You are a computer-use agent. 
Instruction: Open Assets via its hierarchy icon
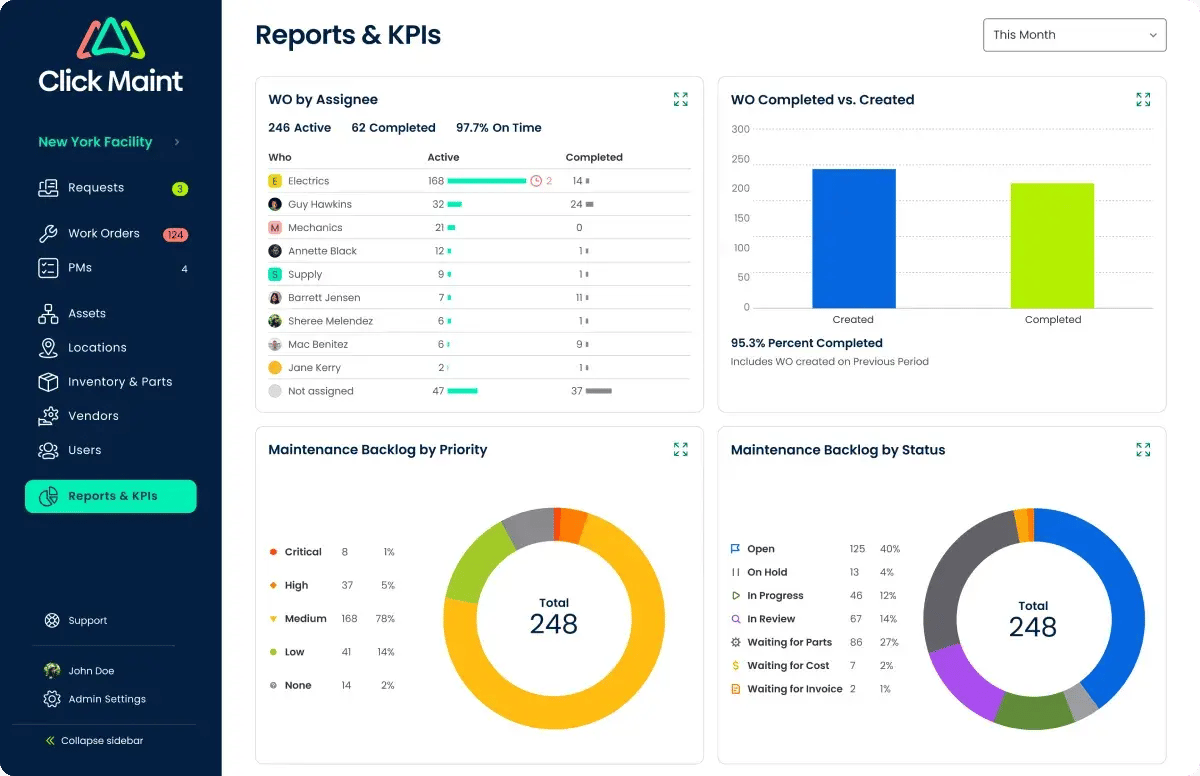tap(48, 314)
